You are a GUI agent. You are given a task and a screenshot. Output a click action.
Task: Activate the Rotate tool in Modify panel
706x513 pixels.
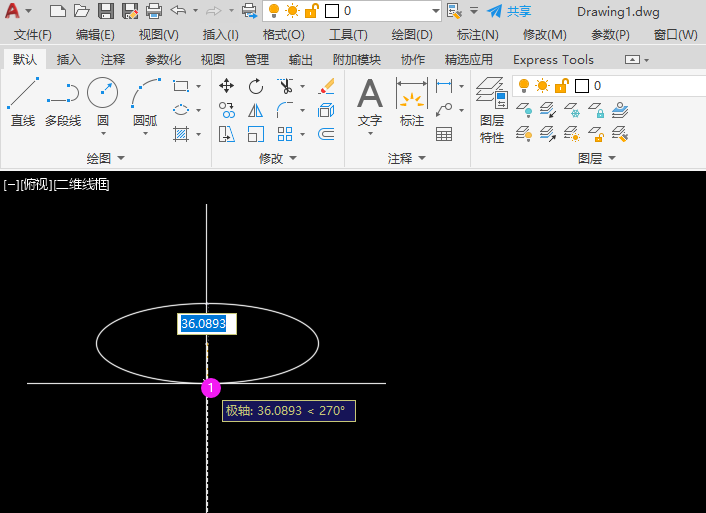256,87
